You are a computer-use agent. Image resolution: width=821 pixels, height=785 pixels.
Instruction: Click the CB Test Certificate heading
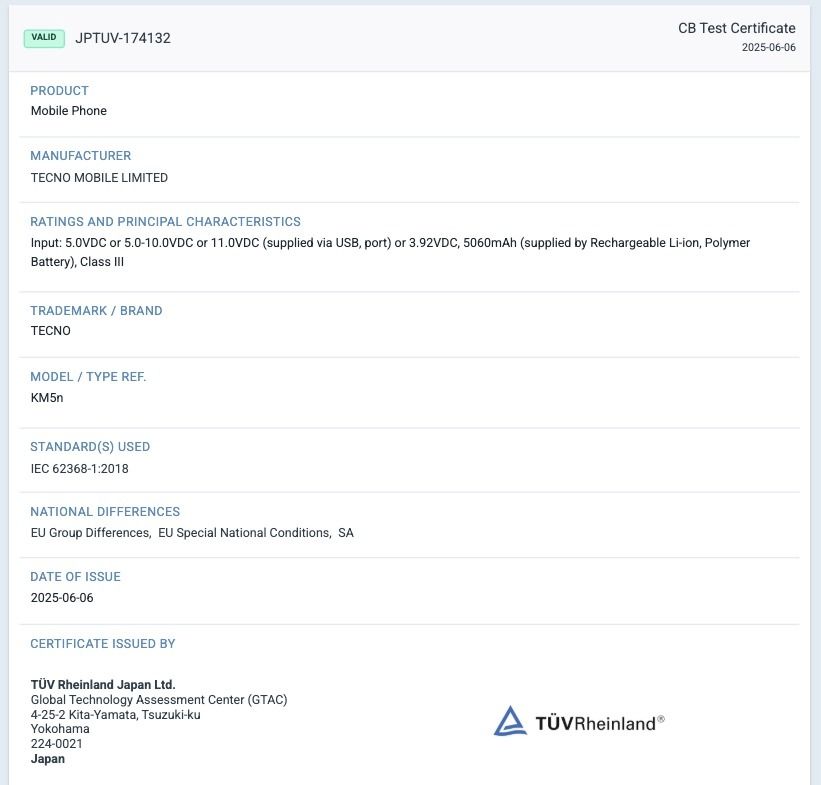point(737,28)
